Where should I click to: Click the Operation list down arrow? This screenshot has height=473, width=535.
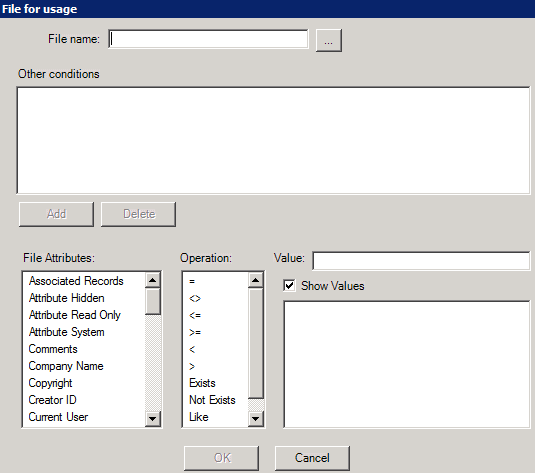coord(256,418)
